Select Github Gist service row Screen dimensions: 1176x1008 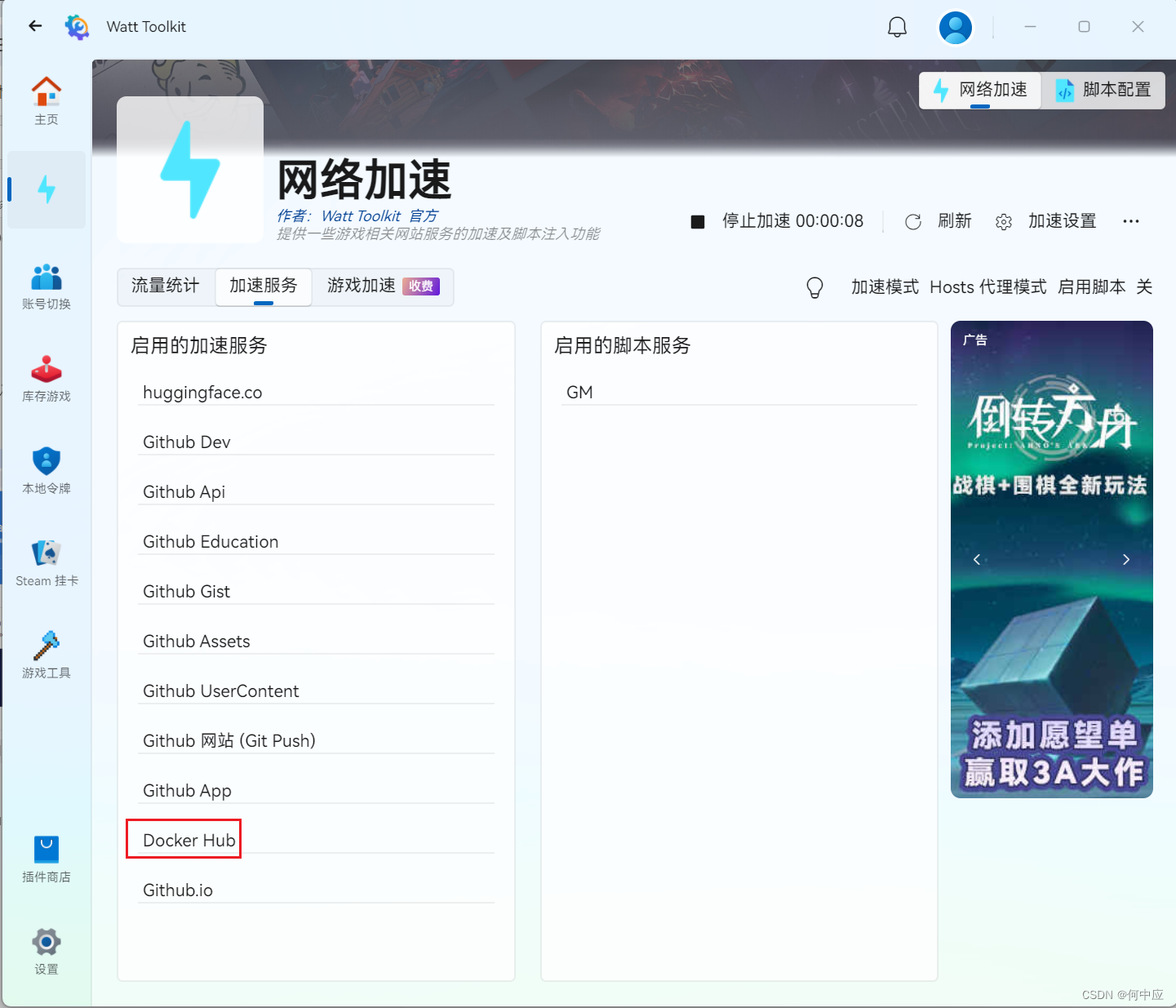pos(316,591)
